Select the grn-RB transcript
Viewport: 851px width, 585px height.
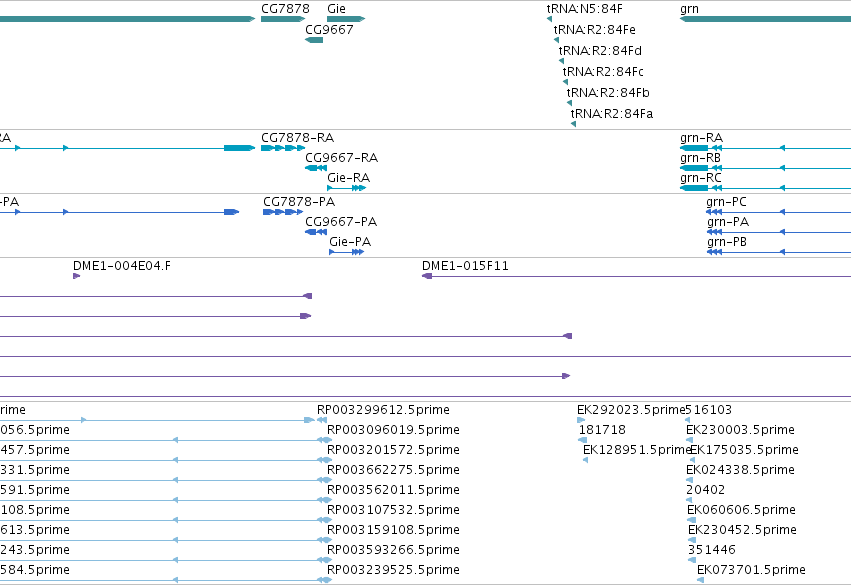point(765,168)
